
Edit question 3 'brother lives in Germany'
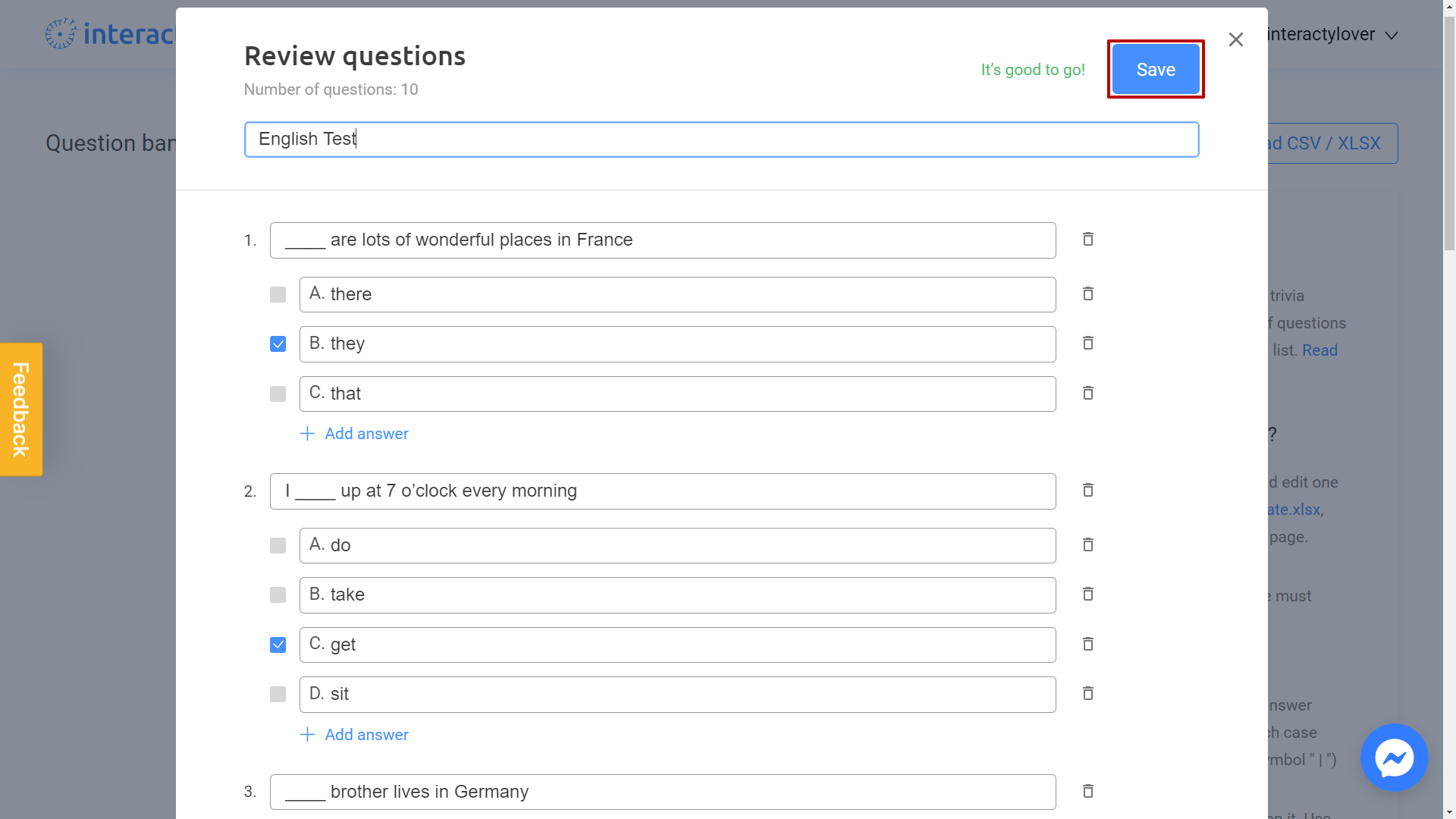point(663,792)
